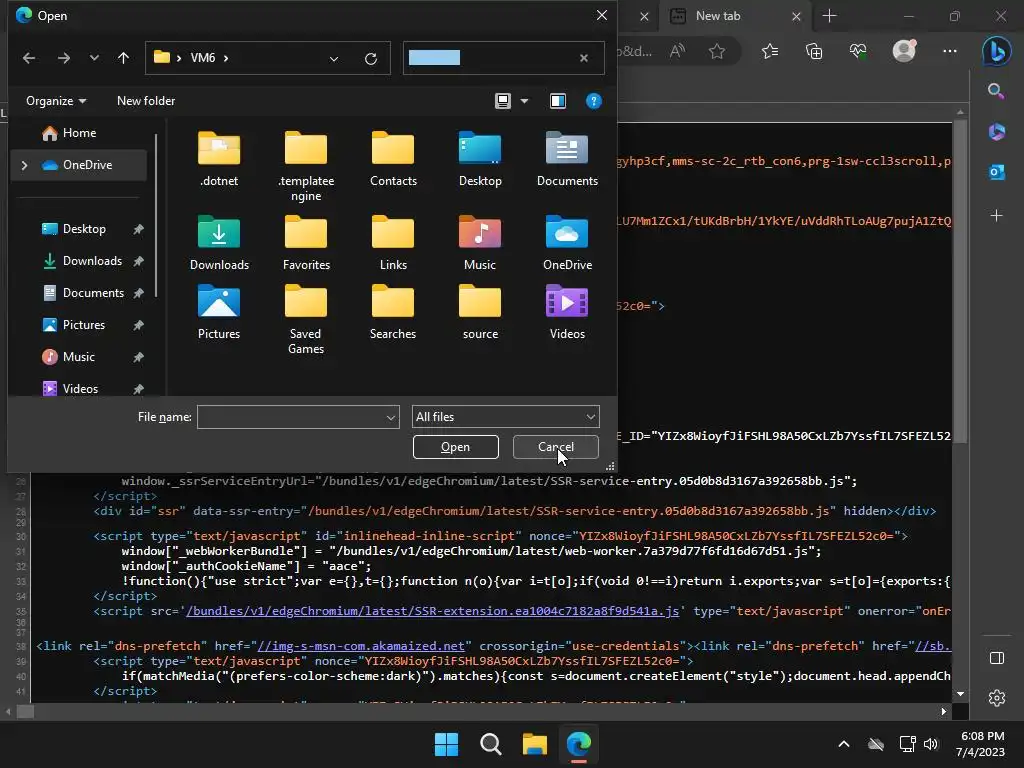Image resolution: width=1024 pixels, height=768 pixels.
Task: Open the dialog help icon
Action: (x=593, y=101)
